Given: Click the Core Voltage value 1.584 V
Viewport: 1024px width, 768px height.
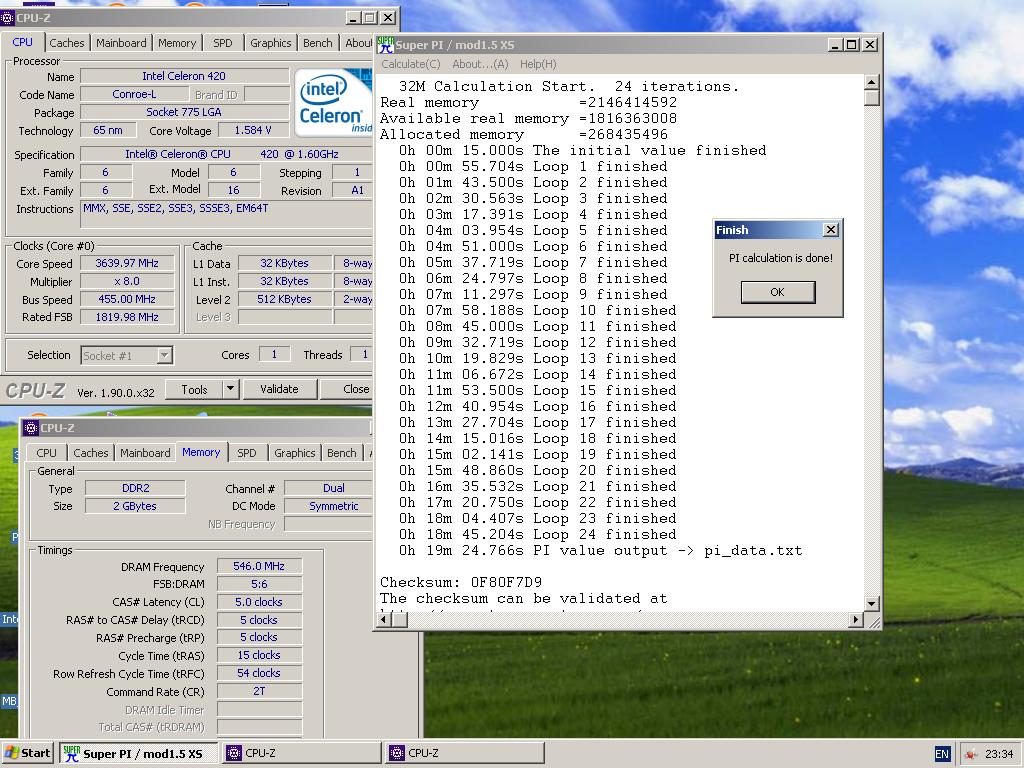Looking at the screenshot, I should (x=253, y=130).
